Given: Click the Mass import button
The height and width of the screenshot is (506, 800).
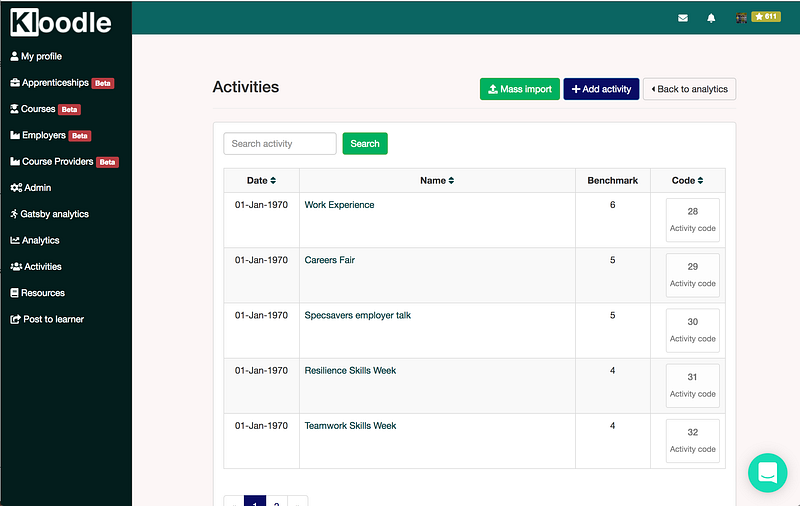Looking at the screenshot, I should (519, 89).
